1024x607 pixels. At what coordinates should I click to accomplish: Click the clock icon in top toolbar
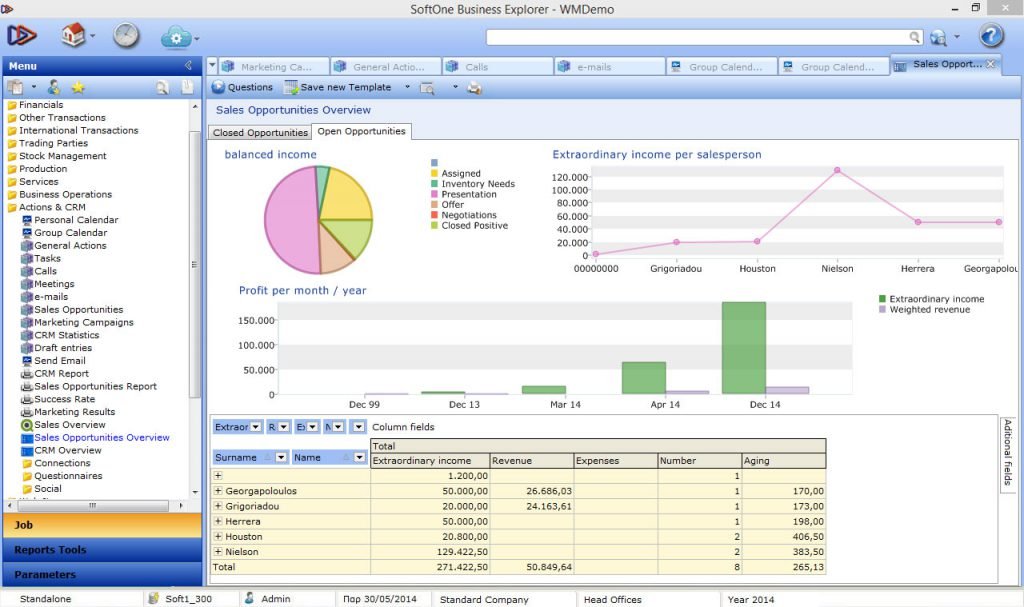[126, 35]
